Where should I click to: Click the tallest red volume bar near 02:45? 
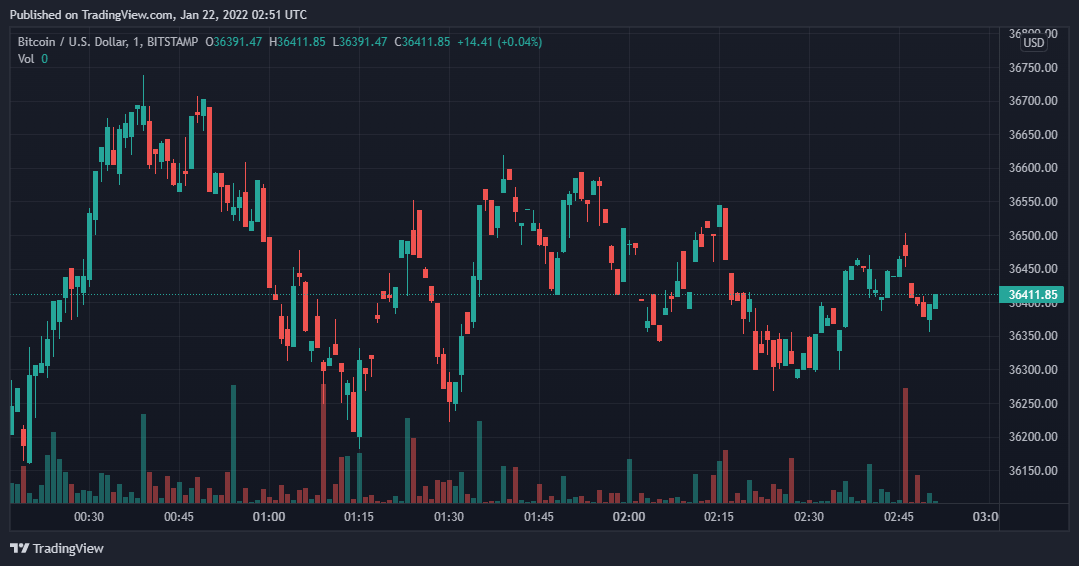pyautogui.click(x=905, y=445)
